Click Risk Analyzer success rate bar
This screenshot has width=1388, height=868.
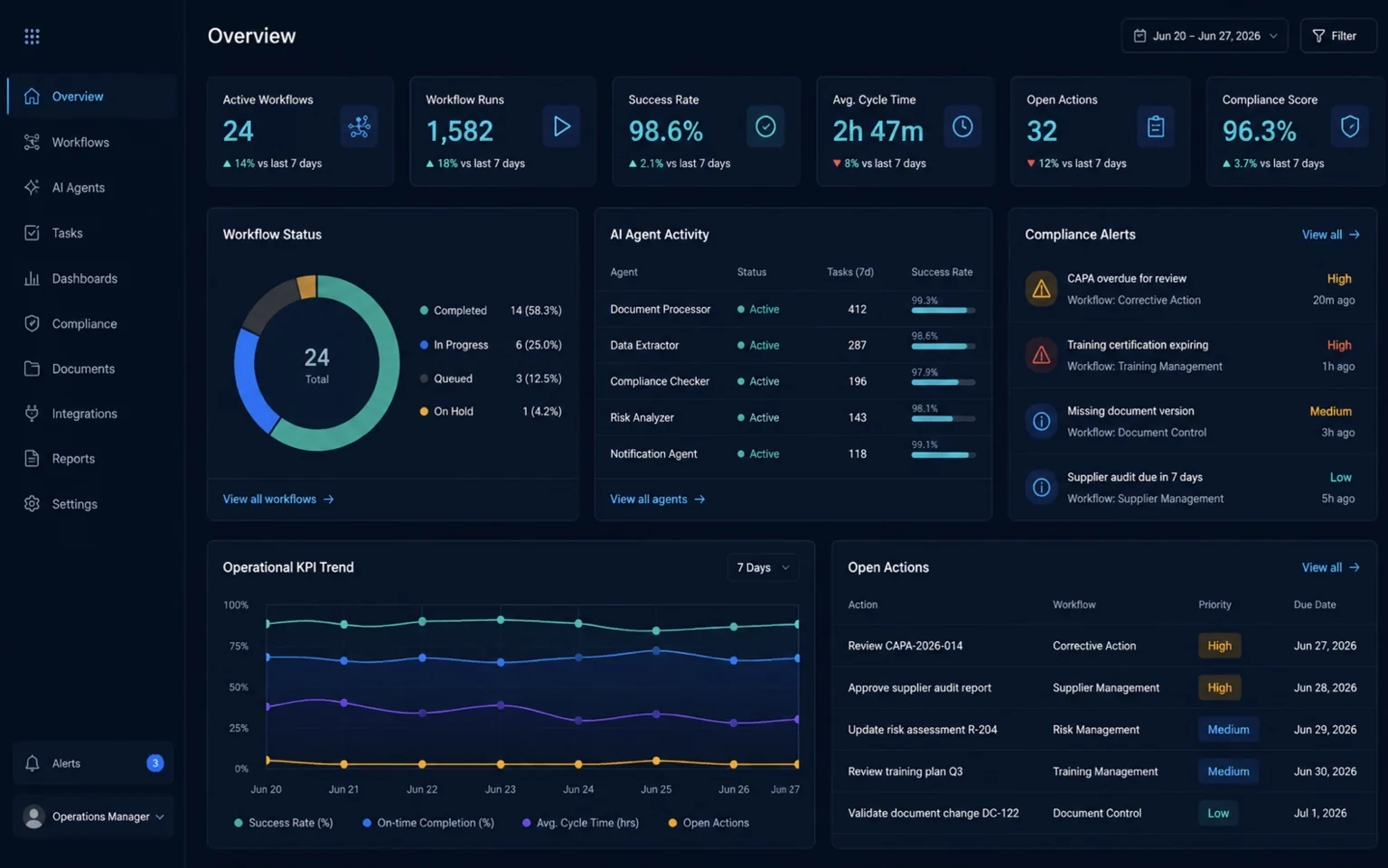(943, 418)
